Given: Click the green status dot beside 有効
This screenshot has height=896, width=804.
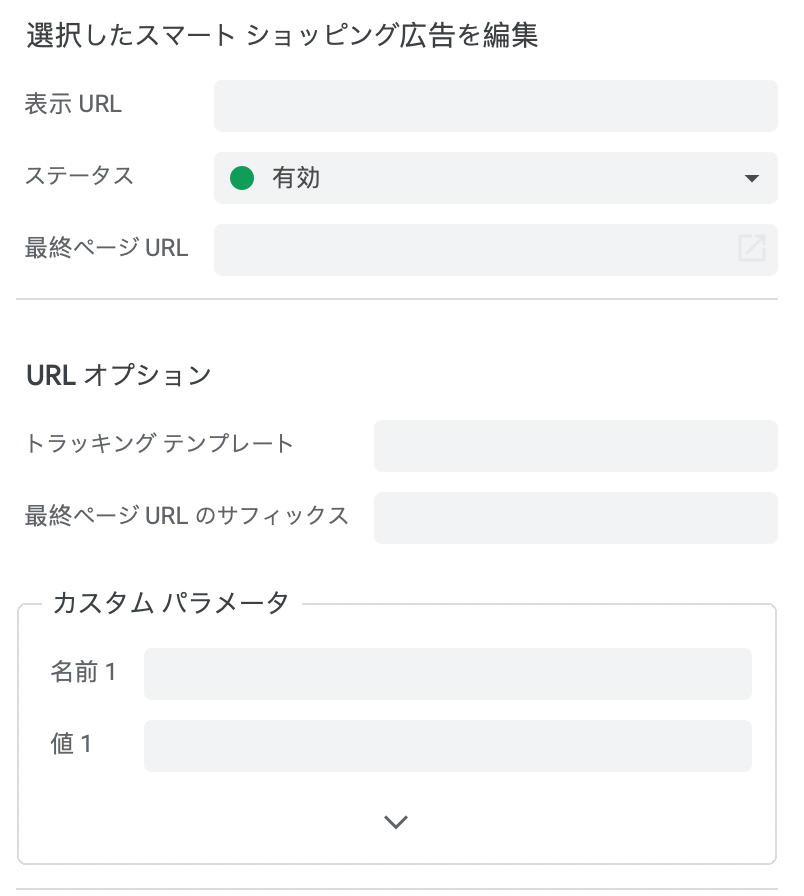Looking at the screenshot, I should point(242,178).
